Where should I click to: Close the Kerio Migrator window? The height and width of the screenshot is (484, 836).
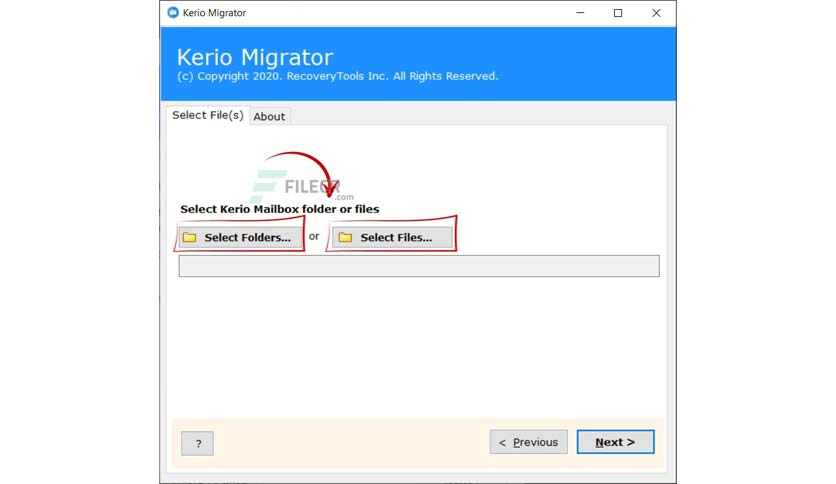pyautogui.click(x=656, y=13)
